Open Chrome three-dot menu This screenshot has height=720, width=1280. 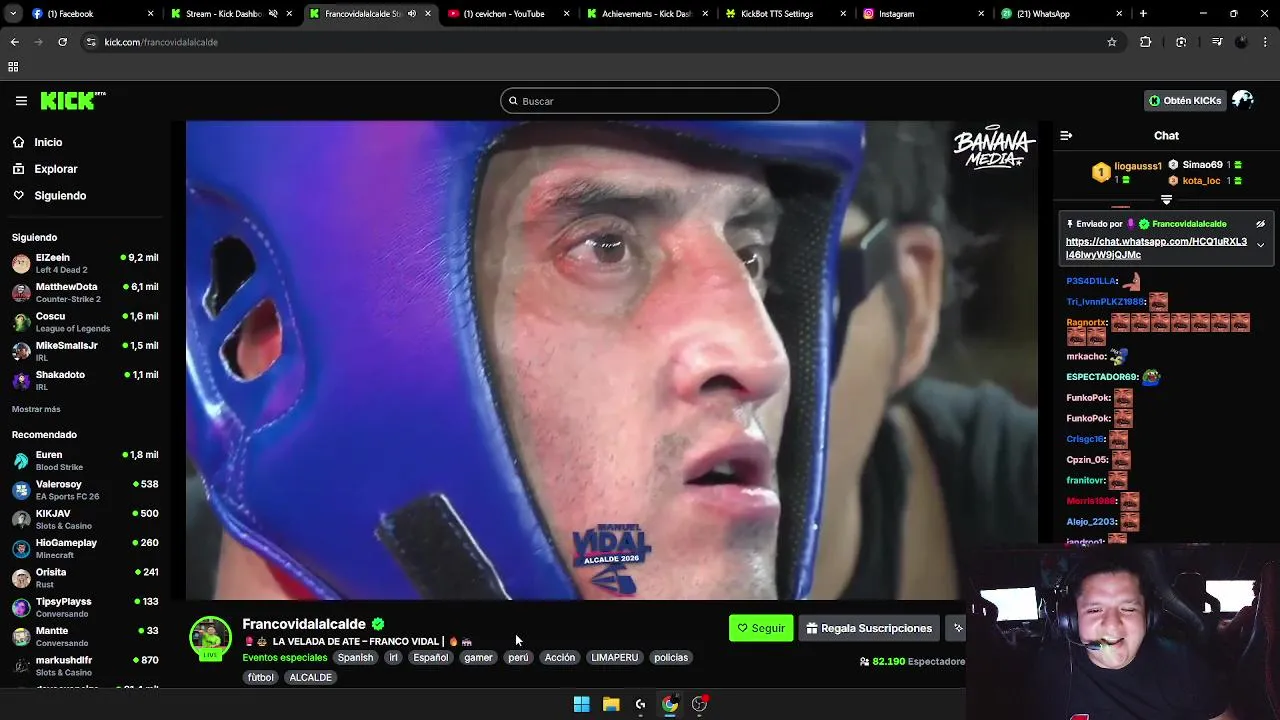click(1266, 42)
